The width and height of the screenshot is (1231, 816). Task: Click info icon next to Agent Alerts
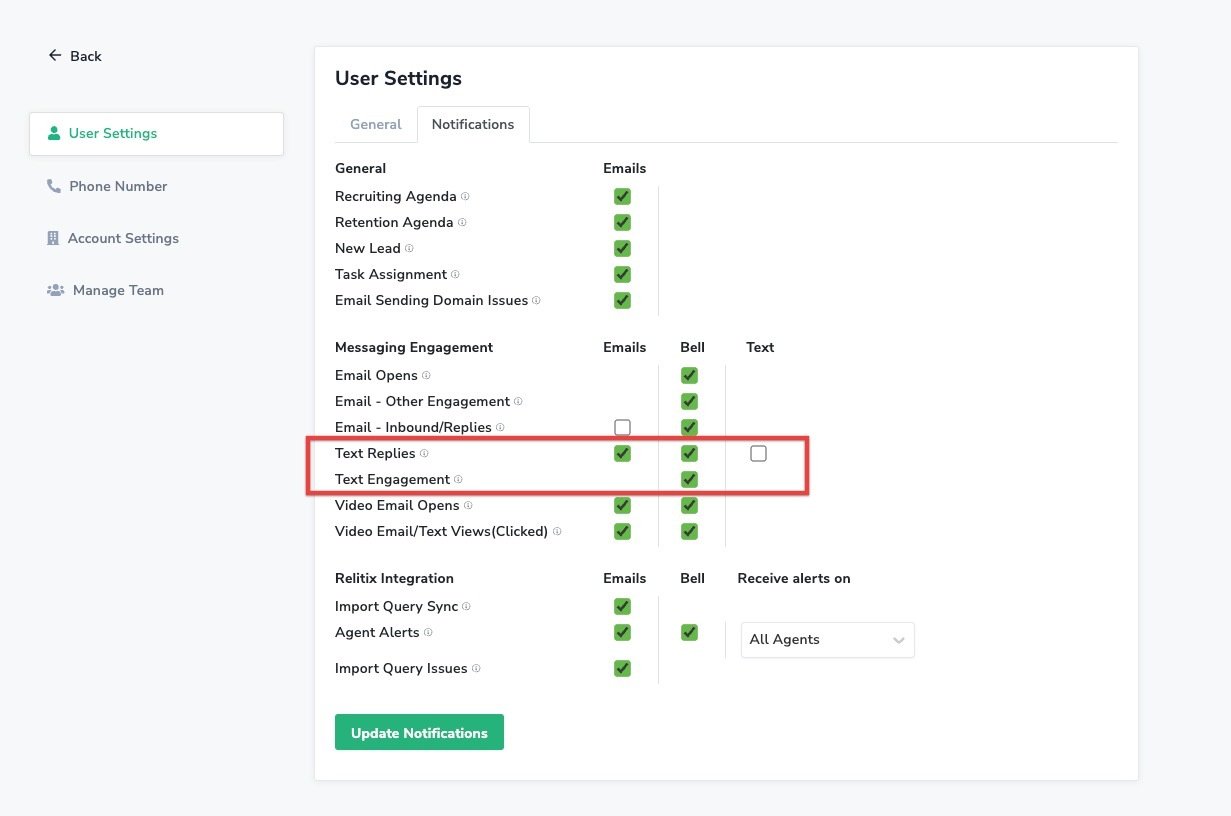428,632
